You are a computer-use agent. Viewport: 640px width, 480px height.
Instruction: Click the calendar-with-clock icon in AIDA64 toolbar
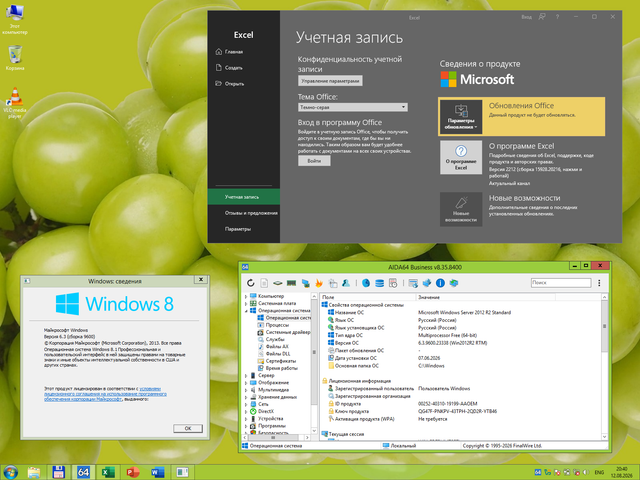393,283
